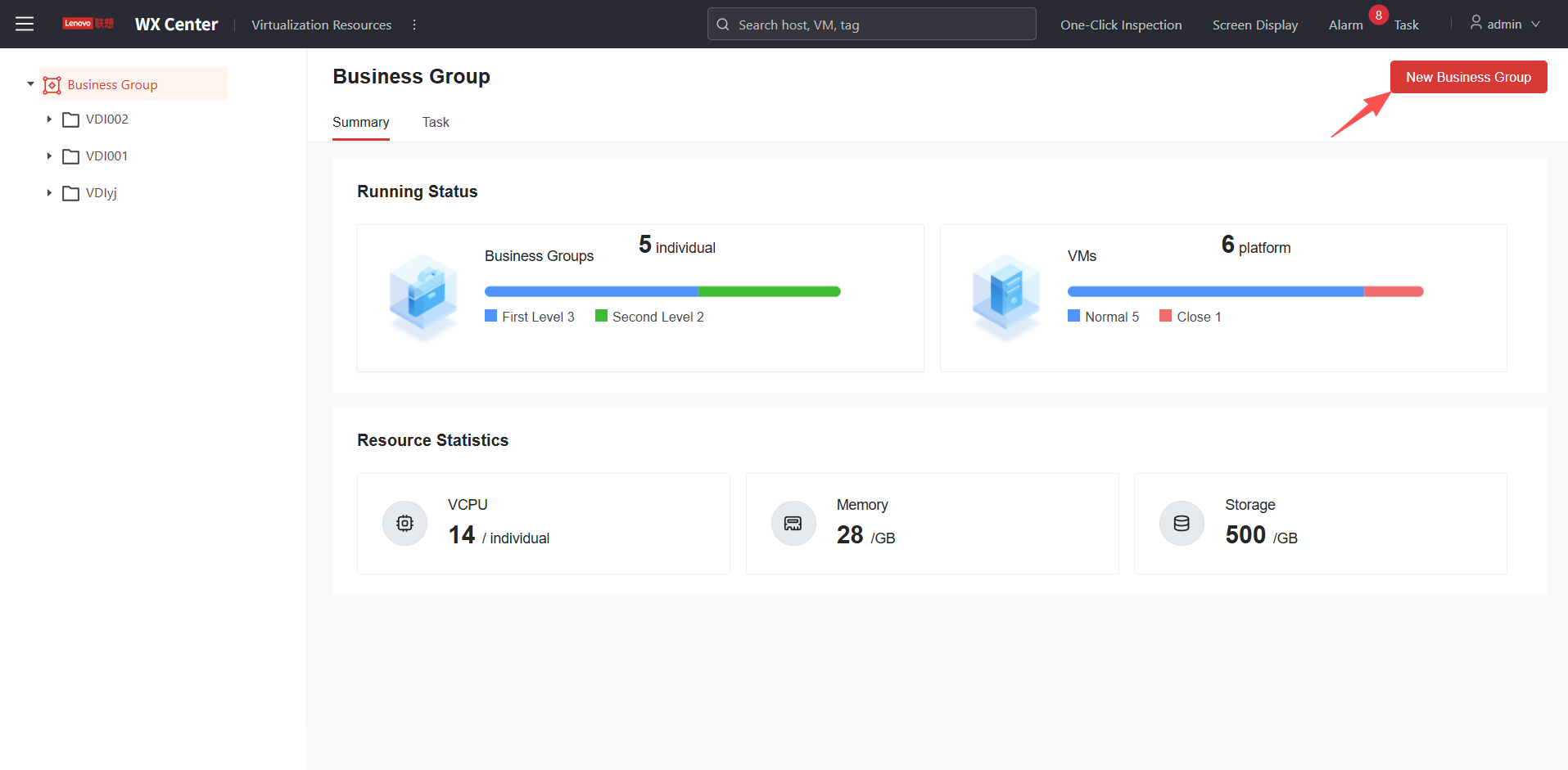
Task: Open One-Click Inspection
Action: [1121, 25]
